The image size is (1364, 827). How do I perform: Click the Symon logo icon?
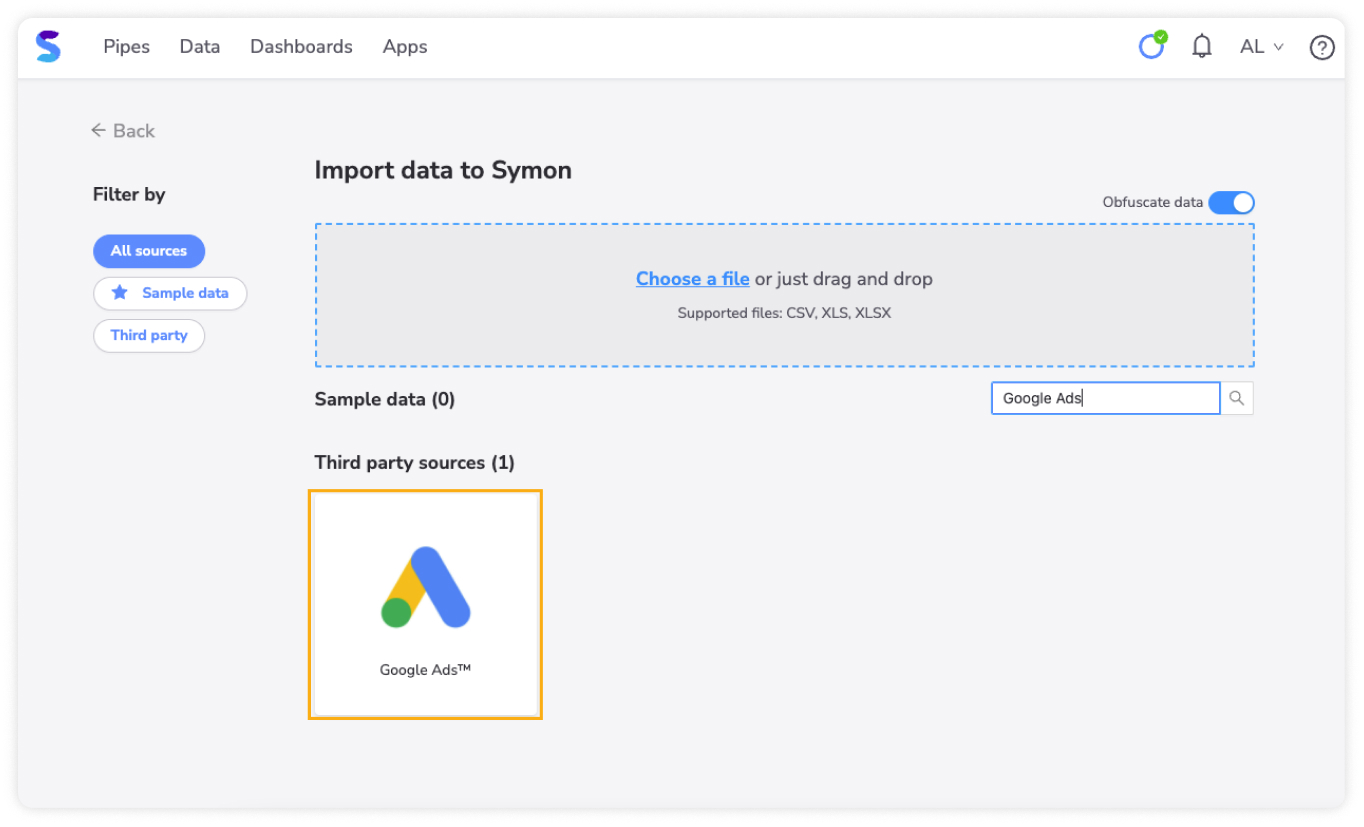48,47
